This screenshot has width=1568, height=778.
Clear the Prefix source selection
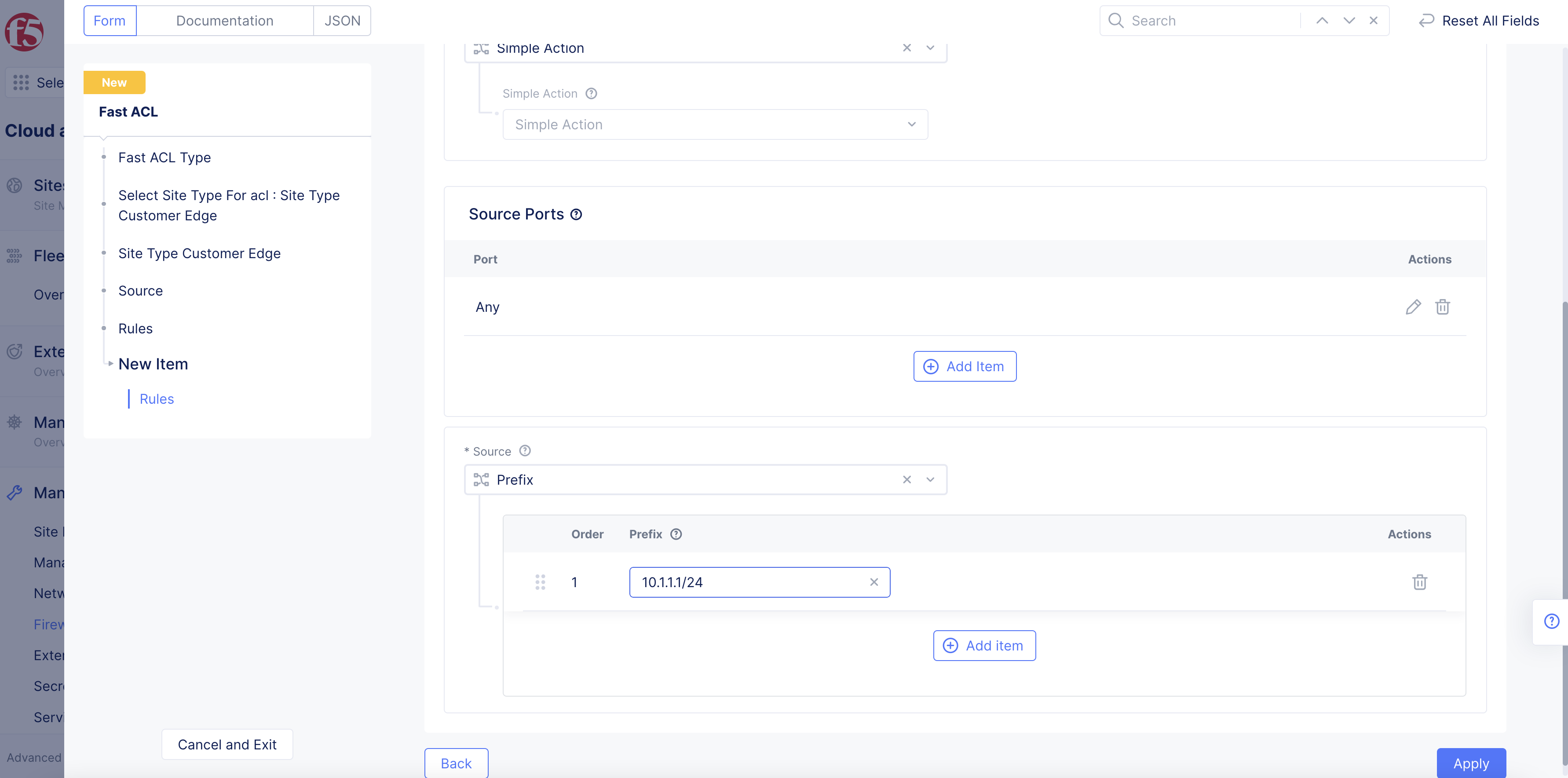click(x=906, y=480)
